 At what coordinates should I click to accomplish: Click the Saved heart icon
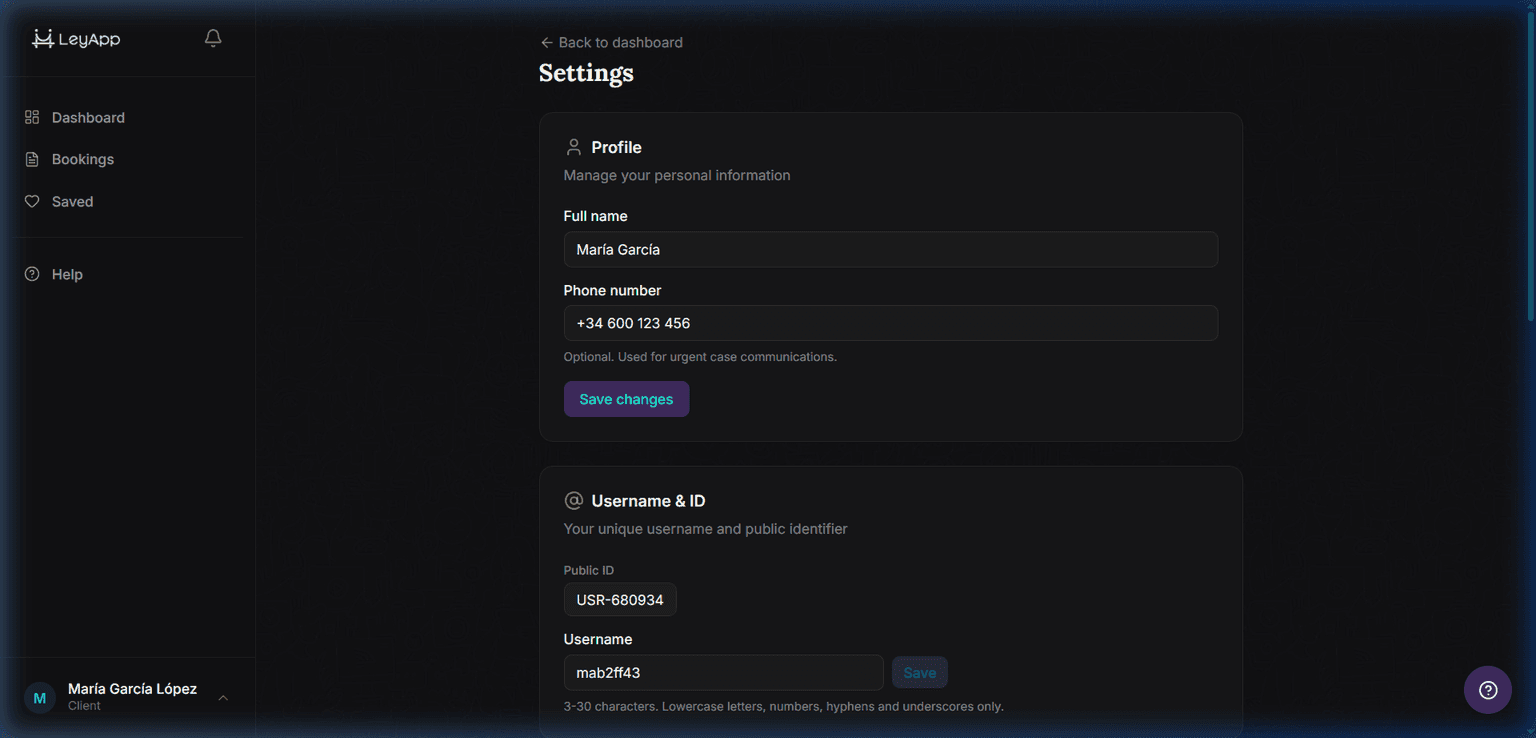tap(31, 201)
